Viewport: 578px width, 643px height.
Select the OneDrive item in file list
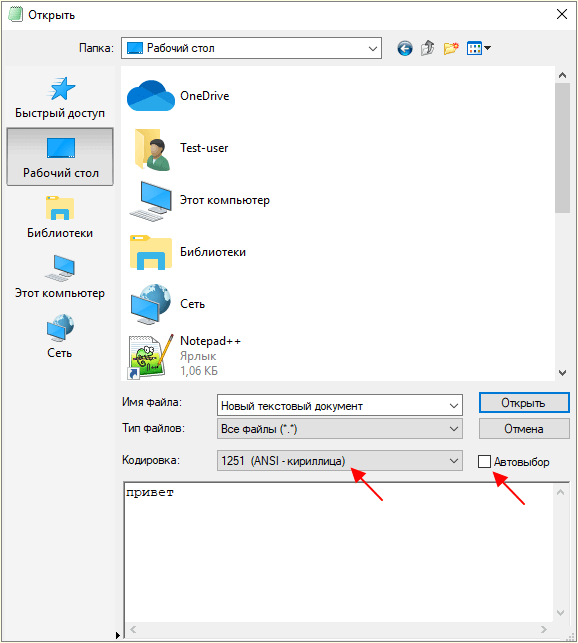pos(178,96)
